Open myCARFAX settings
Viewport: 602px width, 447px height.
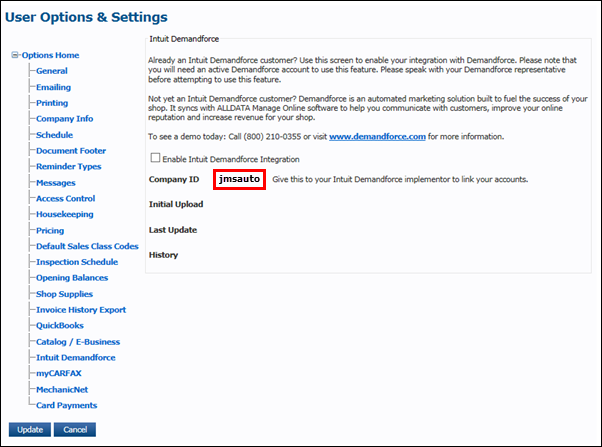click(x=59, y=373)
